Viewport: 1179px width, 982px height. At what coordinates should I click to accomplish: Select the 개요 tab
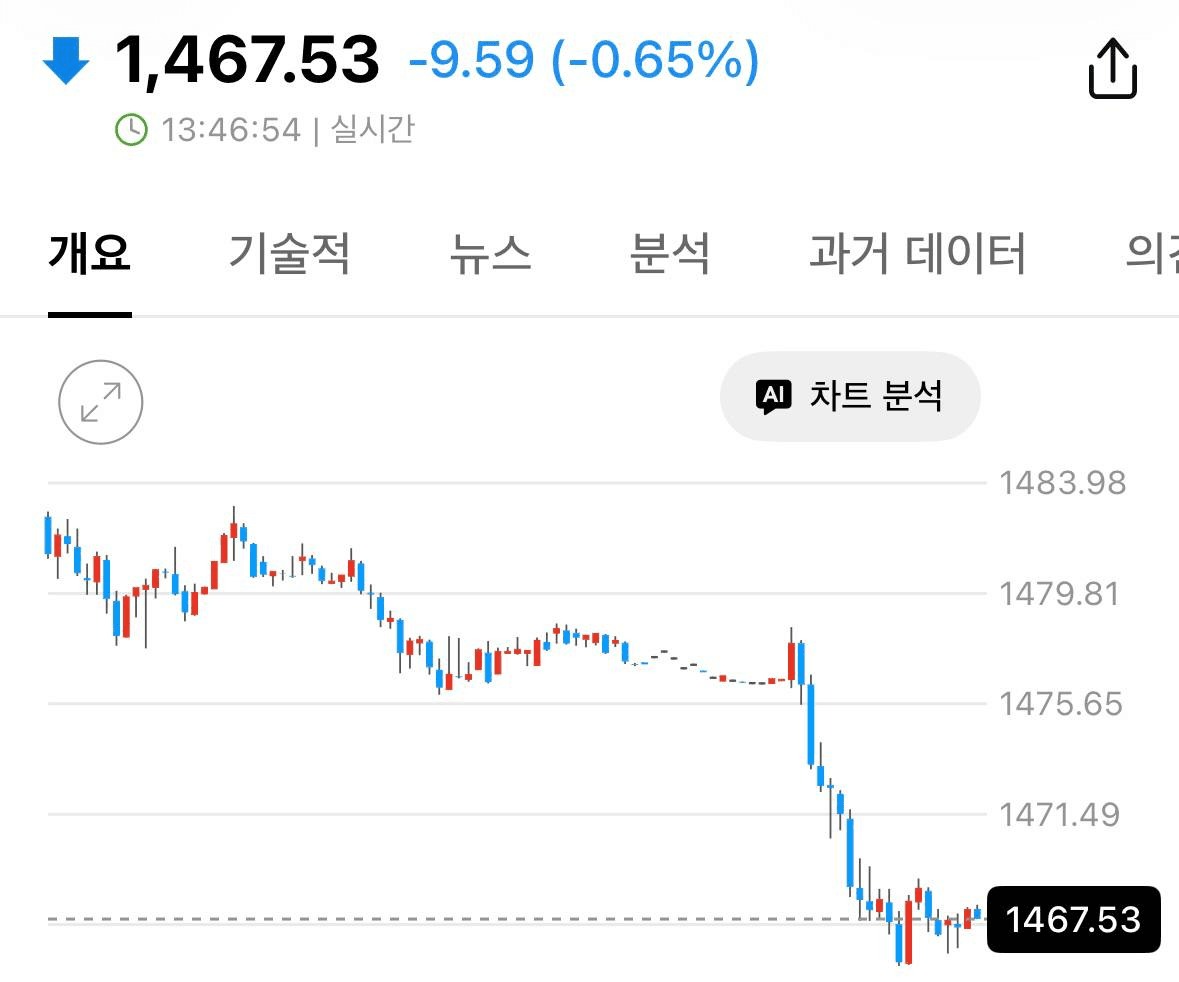coord(89,253)
